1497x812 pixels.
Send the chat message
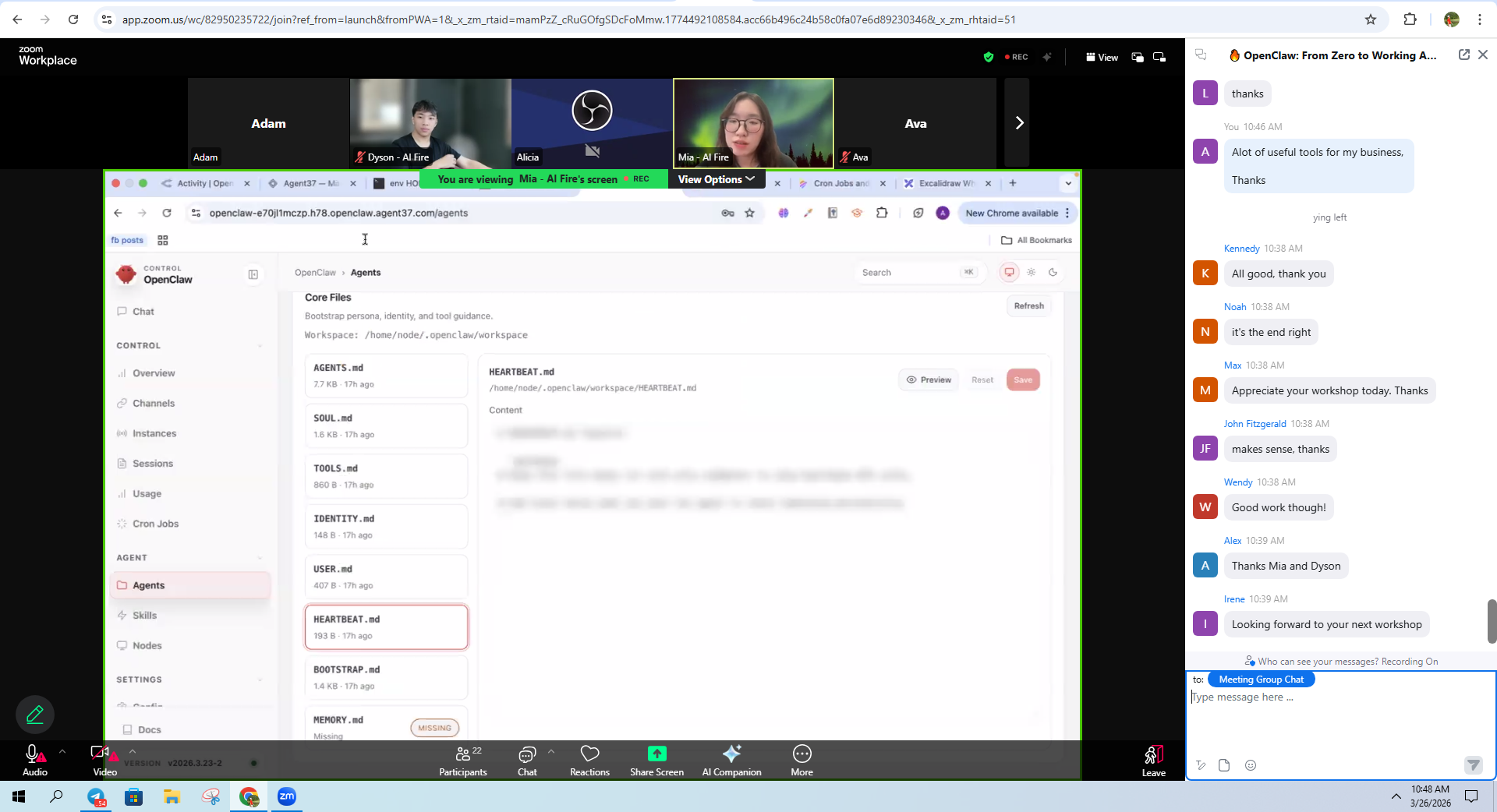coord(1473,764)
